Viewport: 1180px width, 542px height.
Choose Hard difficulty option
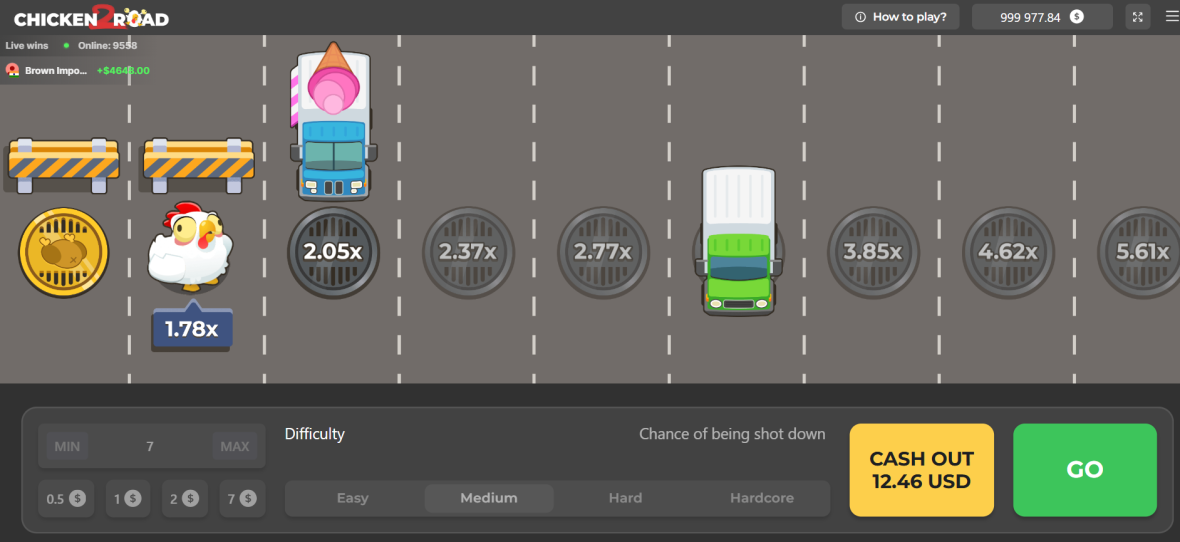pos(625,498)
